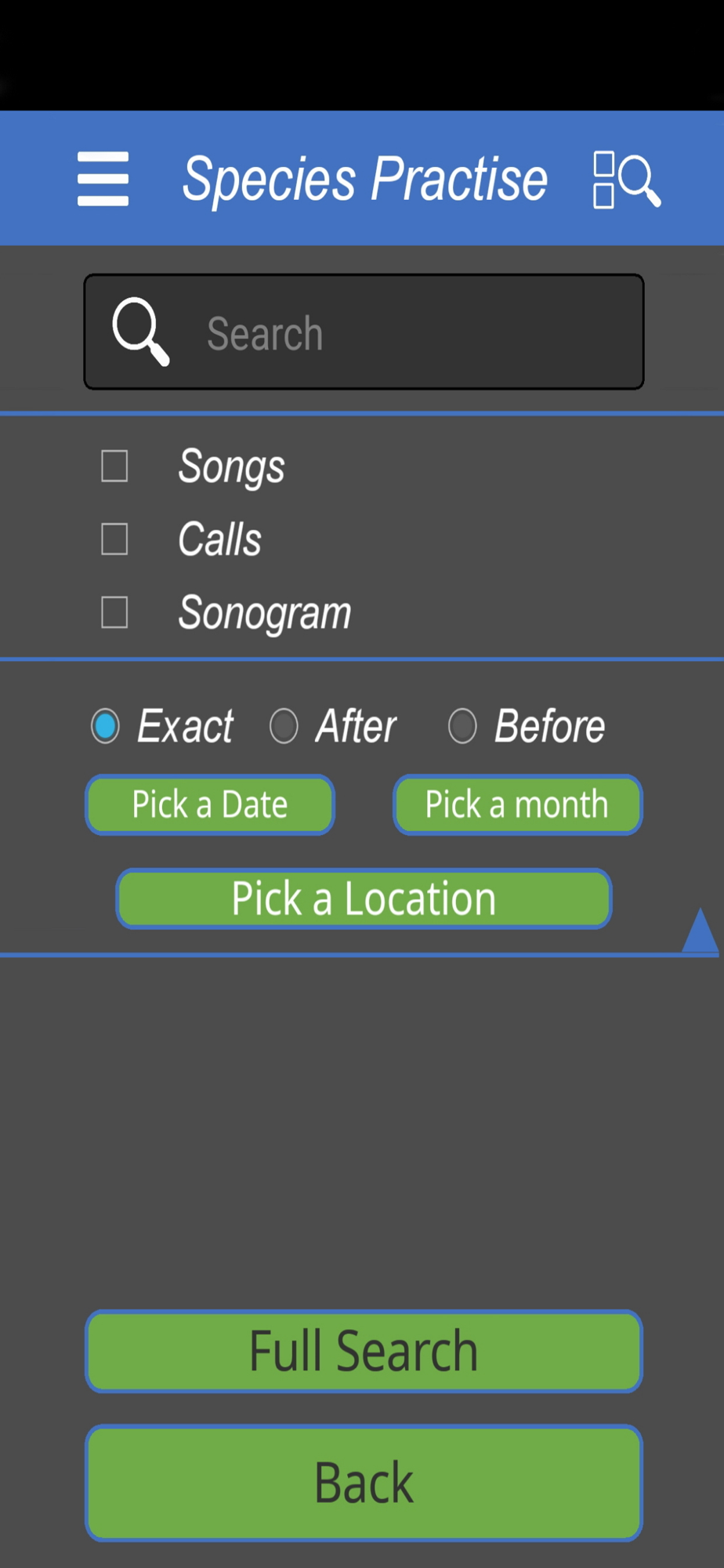This screenshot has height=1568, width=724.
Task: Open the Pick a month picker
Action: point(517,805)
